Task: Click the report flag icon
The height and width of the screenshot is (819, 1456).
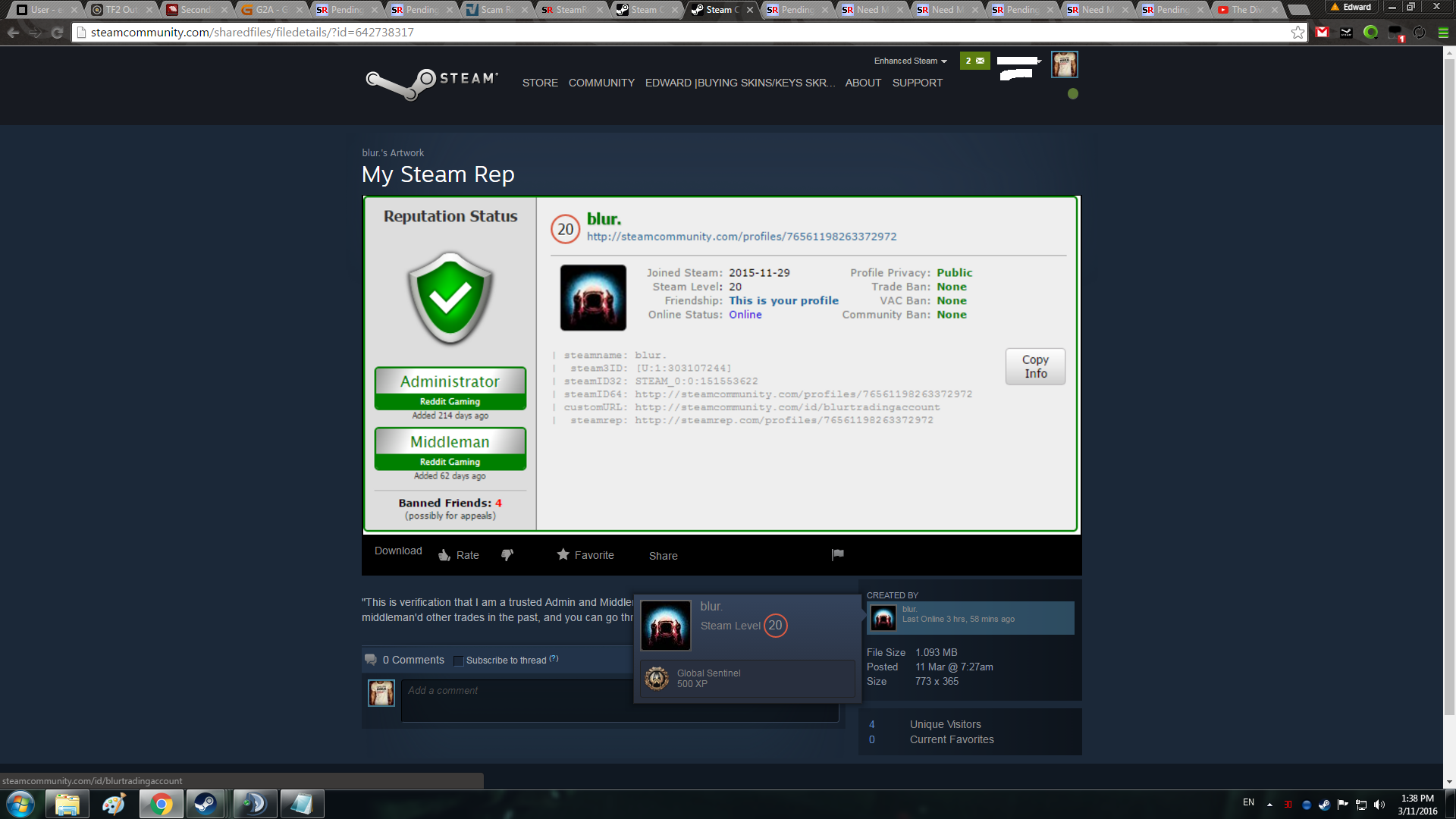Action: click(x=837, y=554)
